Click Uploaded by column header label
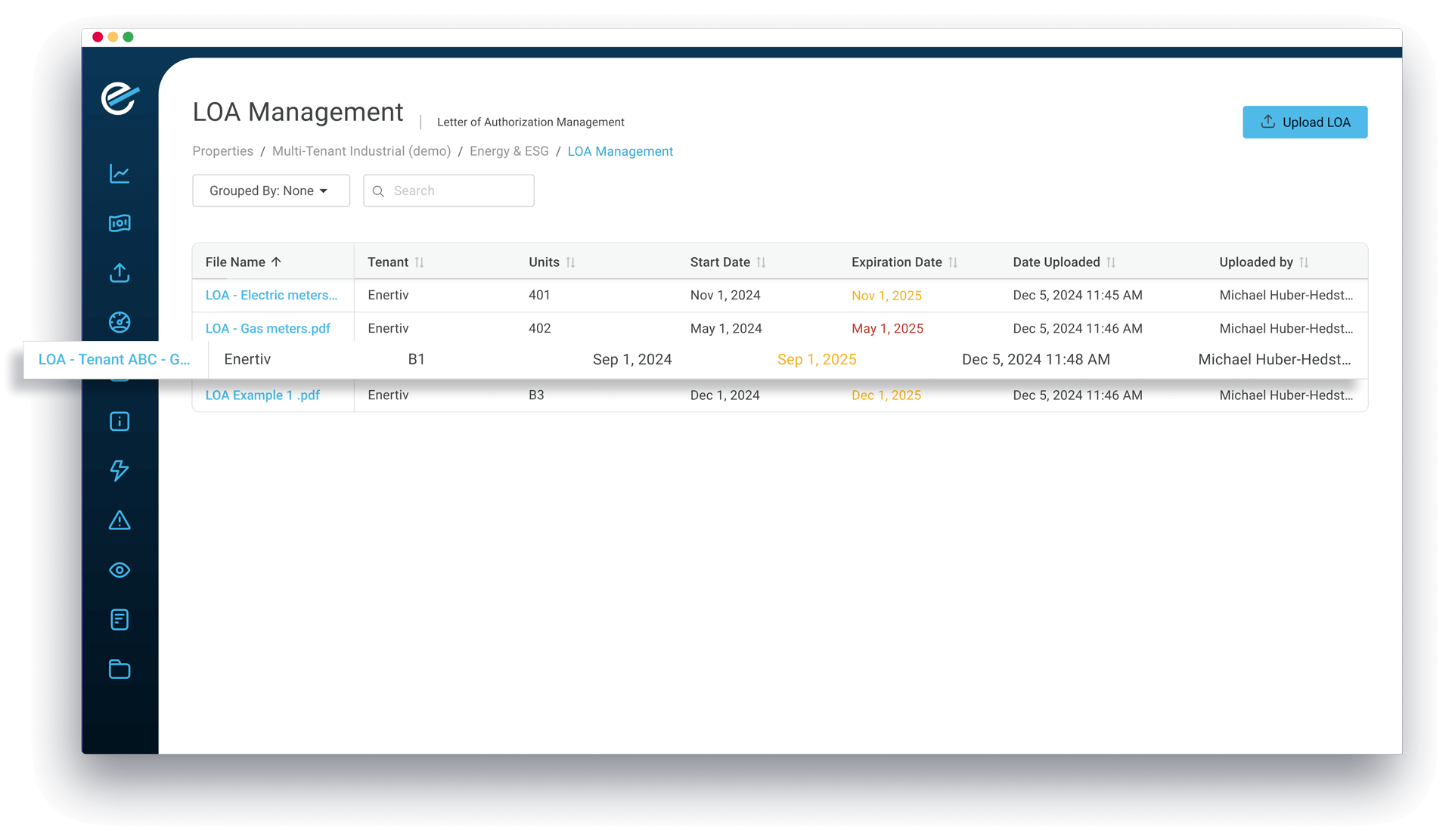 point(1256,262)
